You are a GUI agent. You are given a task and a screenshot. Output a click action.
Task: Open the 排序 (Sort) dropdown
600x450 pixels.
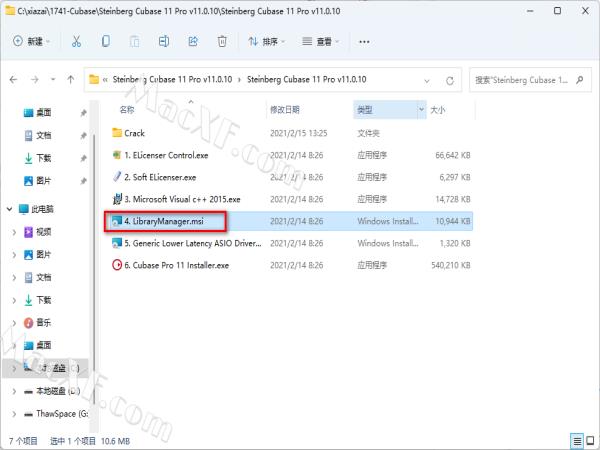pyautogui.click(x=267, y=41)
